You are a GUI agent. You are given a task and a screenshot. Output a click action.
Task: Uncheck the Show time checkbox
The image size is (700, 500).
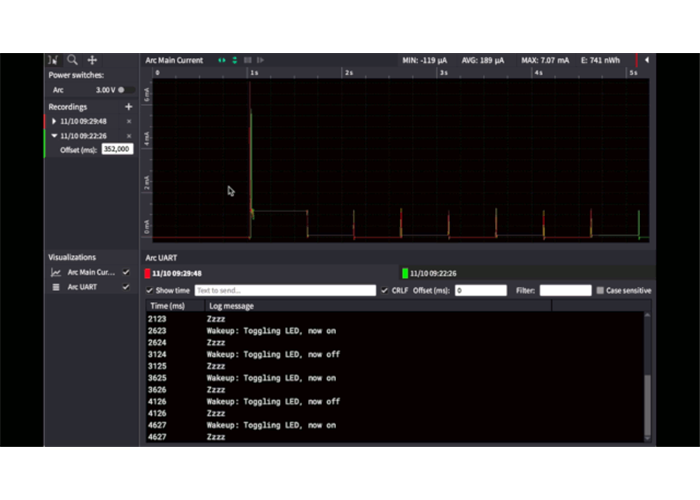coord(150,290)
